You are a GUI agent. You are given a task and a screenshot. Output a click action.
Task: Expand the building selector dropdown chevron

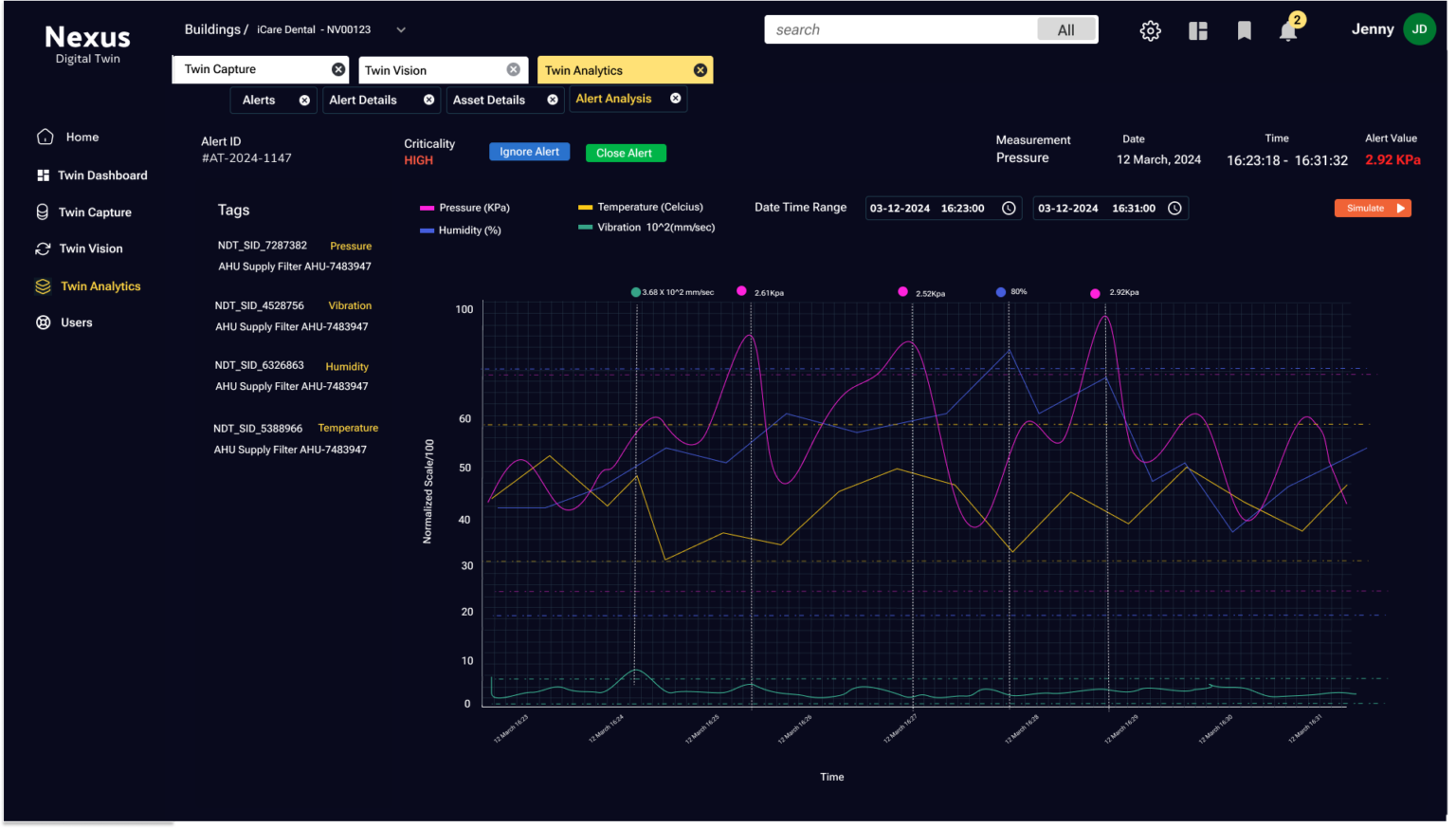click(401, 30)
